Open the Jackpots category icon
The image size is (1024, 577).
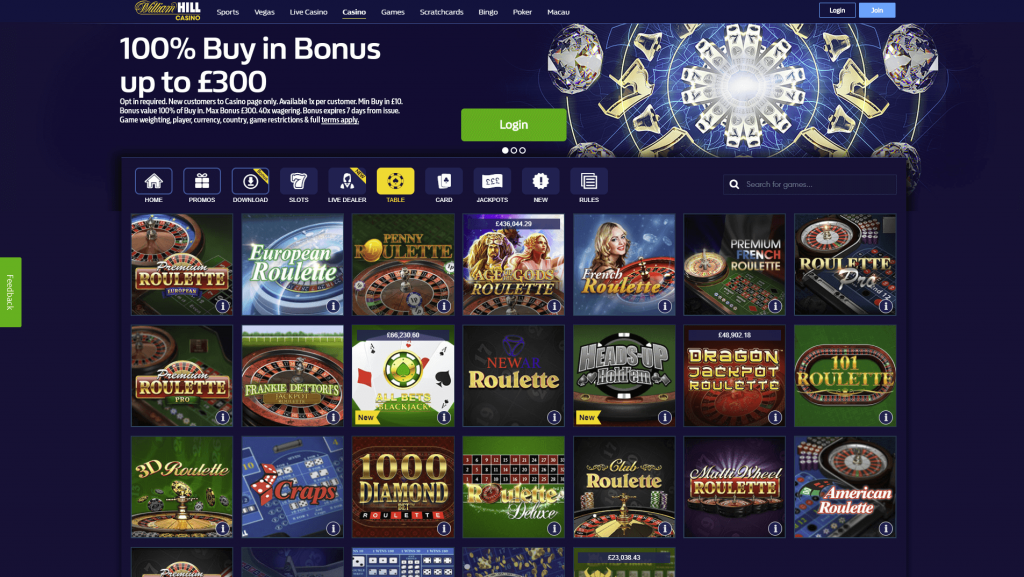(x=492, y=181)
